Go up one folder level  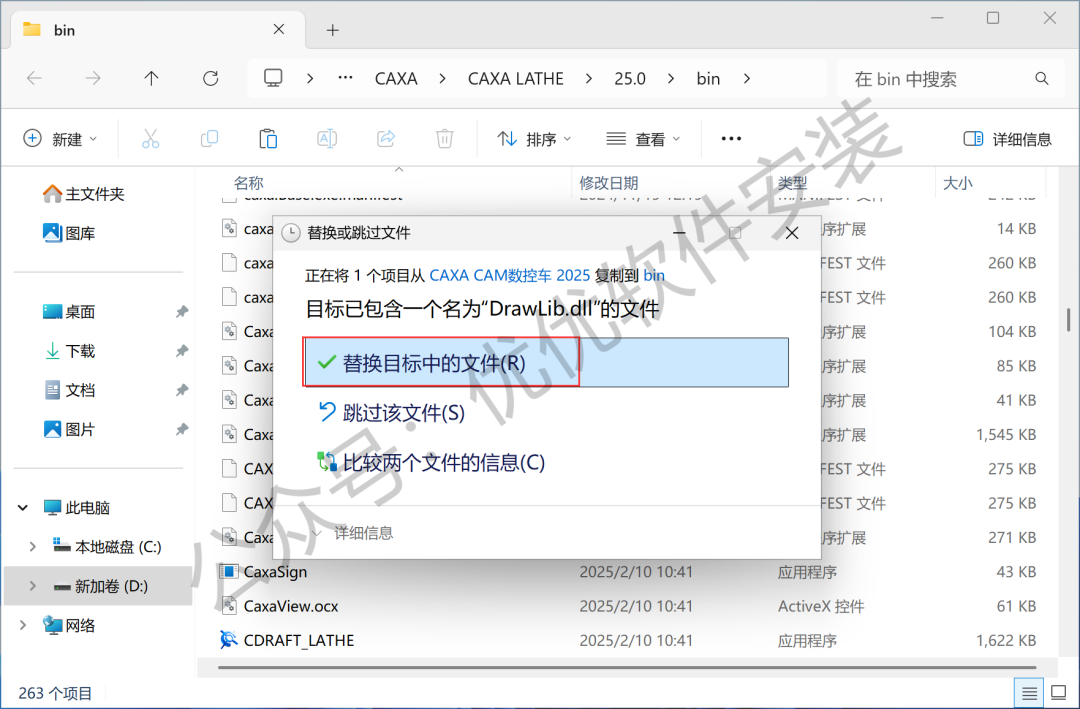click(x=152, y=79)
